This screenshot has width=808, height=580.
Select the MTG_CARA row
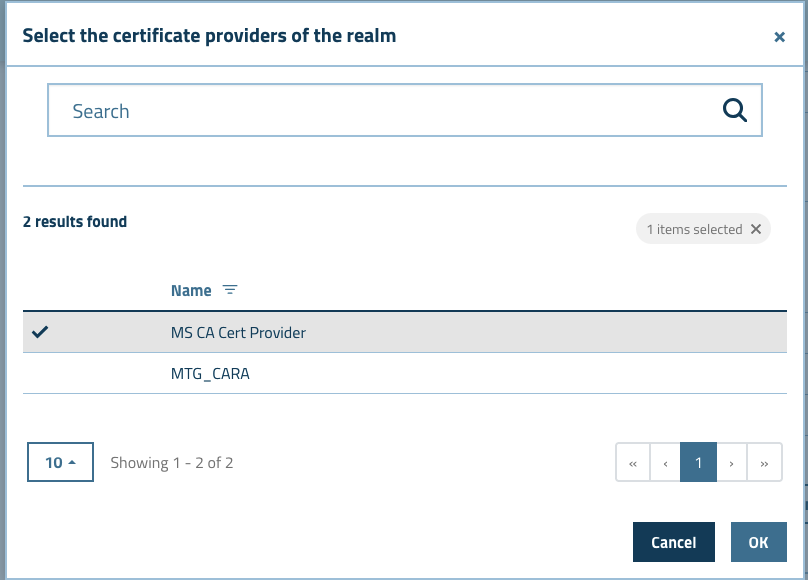click(405, 373)
